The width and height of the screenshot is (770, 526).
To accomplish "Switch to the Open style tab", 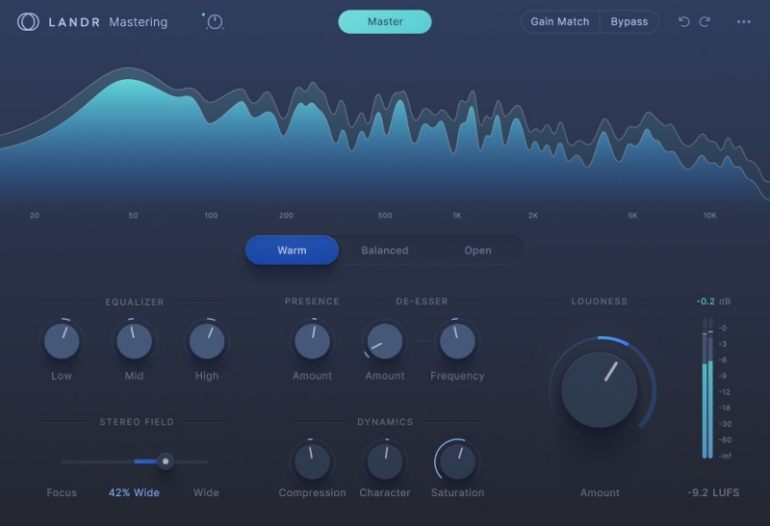I will (477, 250).
